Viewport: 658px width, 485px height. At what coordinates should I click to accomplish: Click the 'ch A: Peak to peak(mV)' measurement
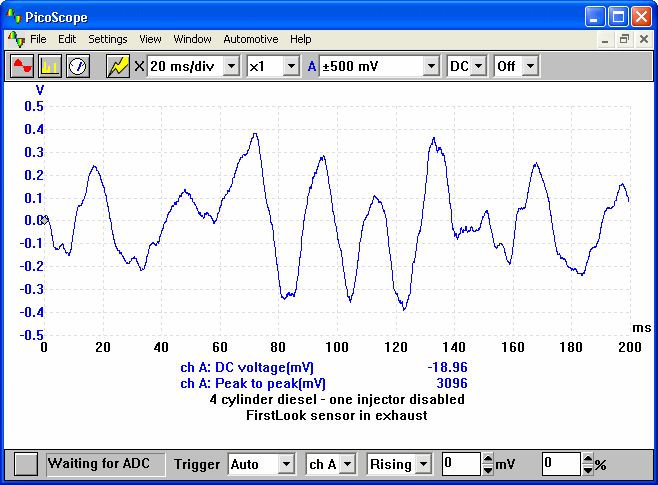click(253, 383)
